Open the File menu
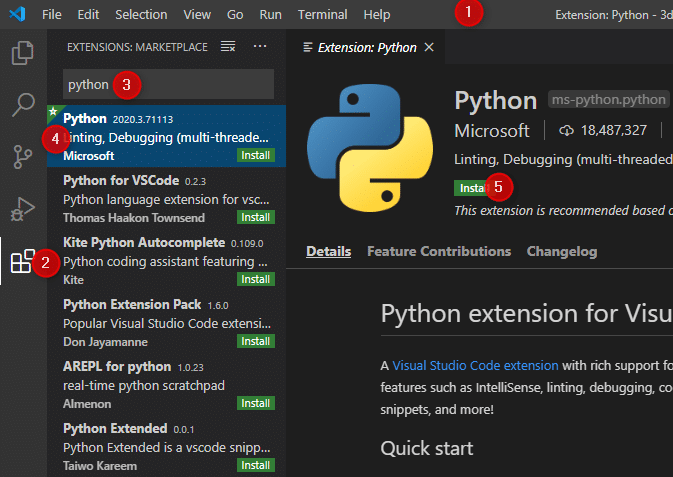 [x=52, y=15]
